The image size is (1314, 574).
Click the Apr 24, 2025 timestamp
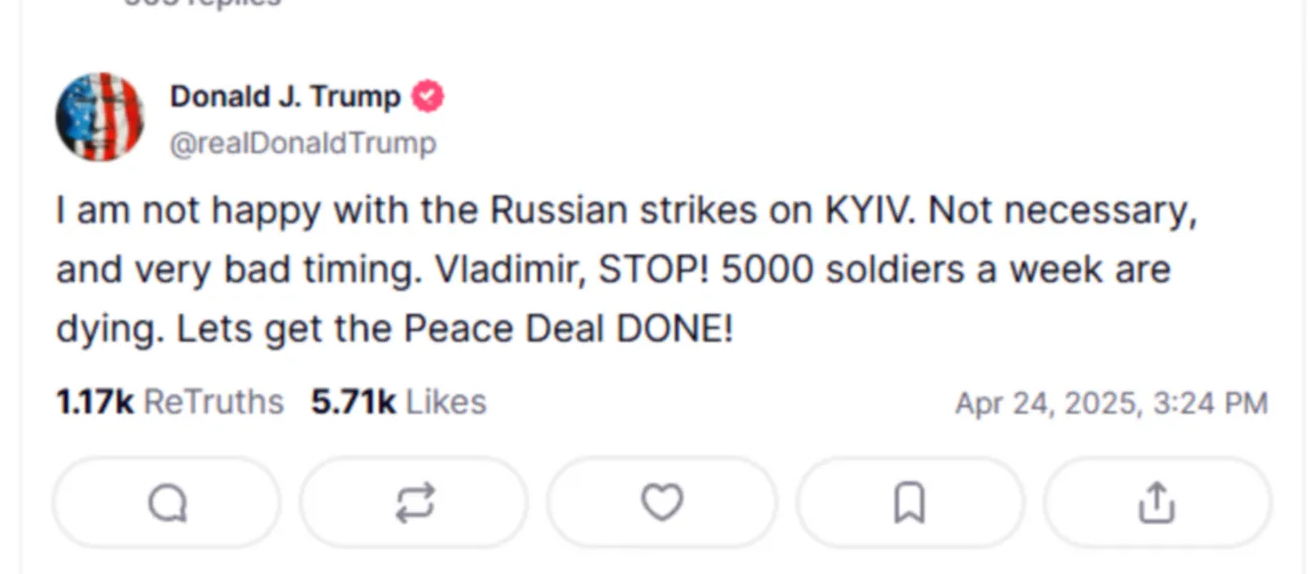1111,403
